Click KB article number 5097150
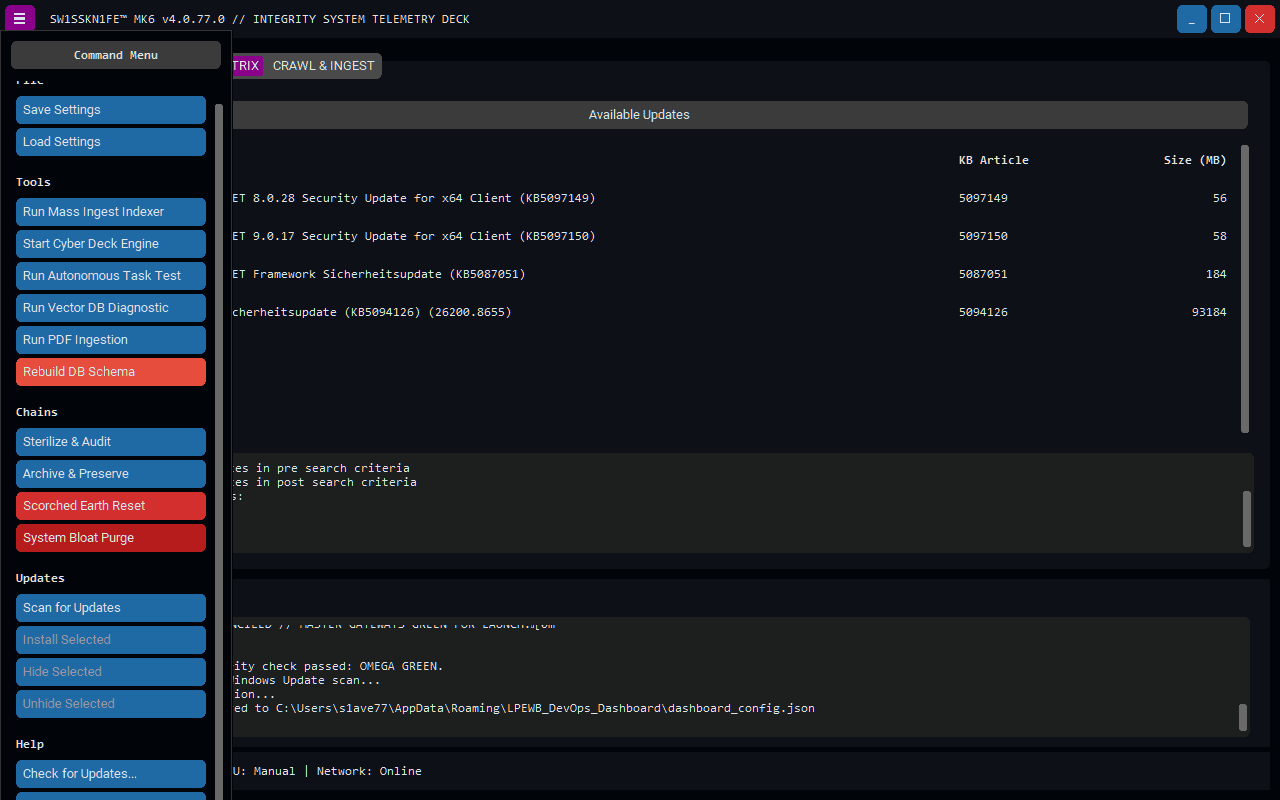This screenshot has width=1280, height=800. [983, 236]
